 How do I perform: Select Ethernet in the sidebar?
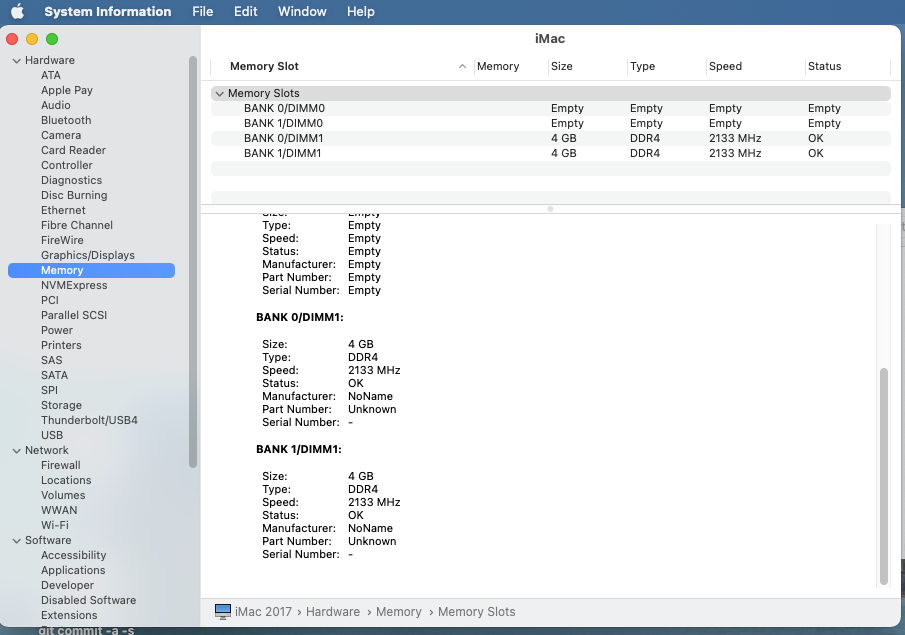point(63,211)
